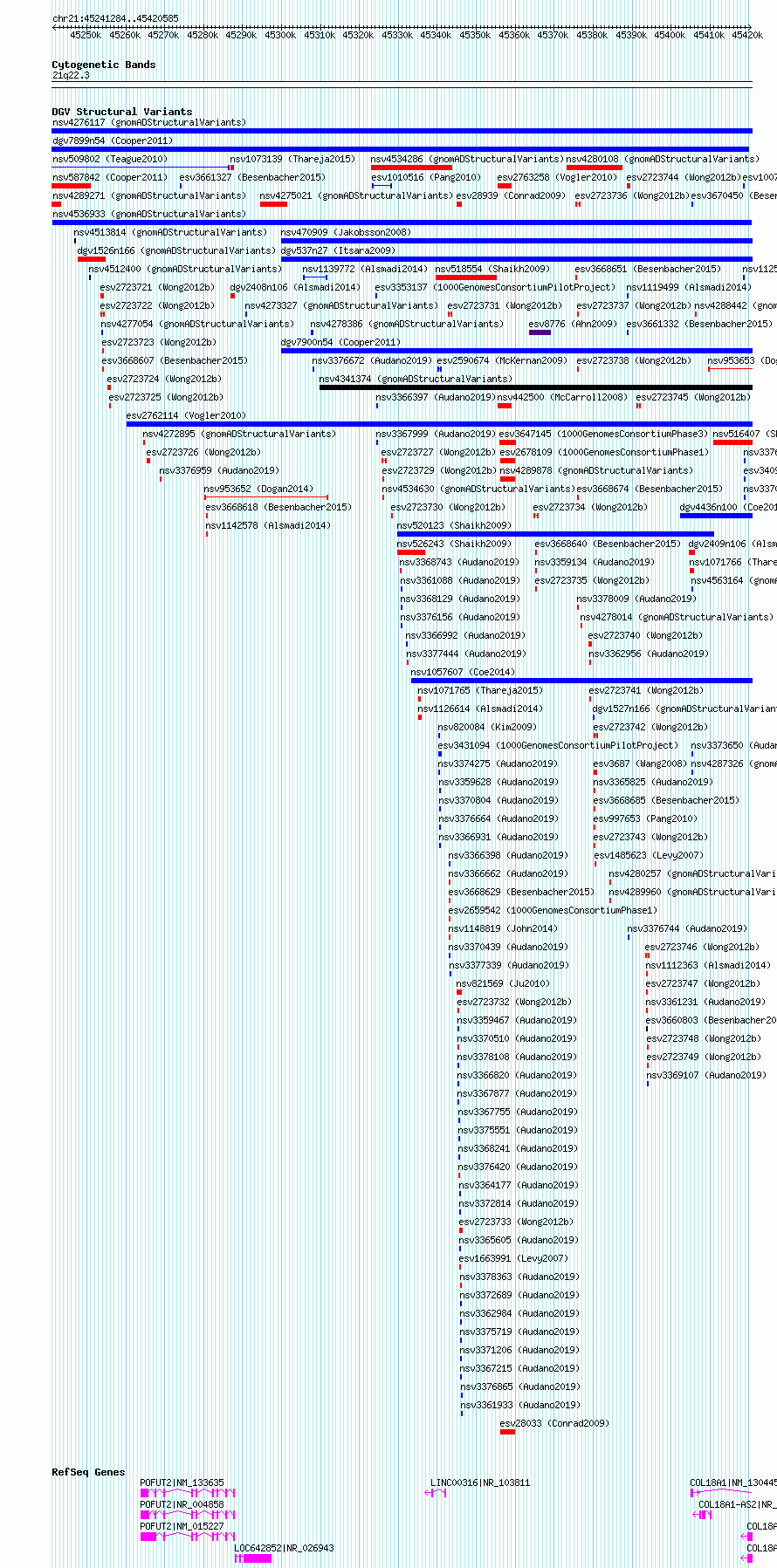Click the esv1485623 (Levy2007) label

pos(648,855)
